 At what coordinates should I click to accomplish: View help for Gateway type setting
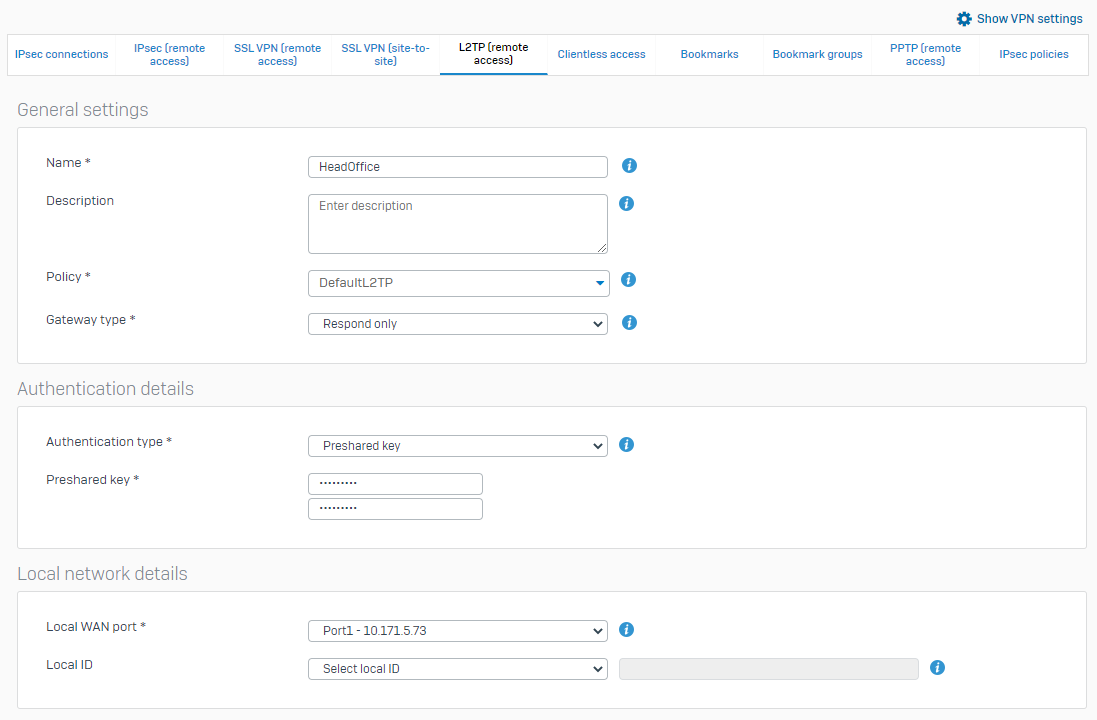pyautogui.click(x=628, y=323)
